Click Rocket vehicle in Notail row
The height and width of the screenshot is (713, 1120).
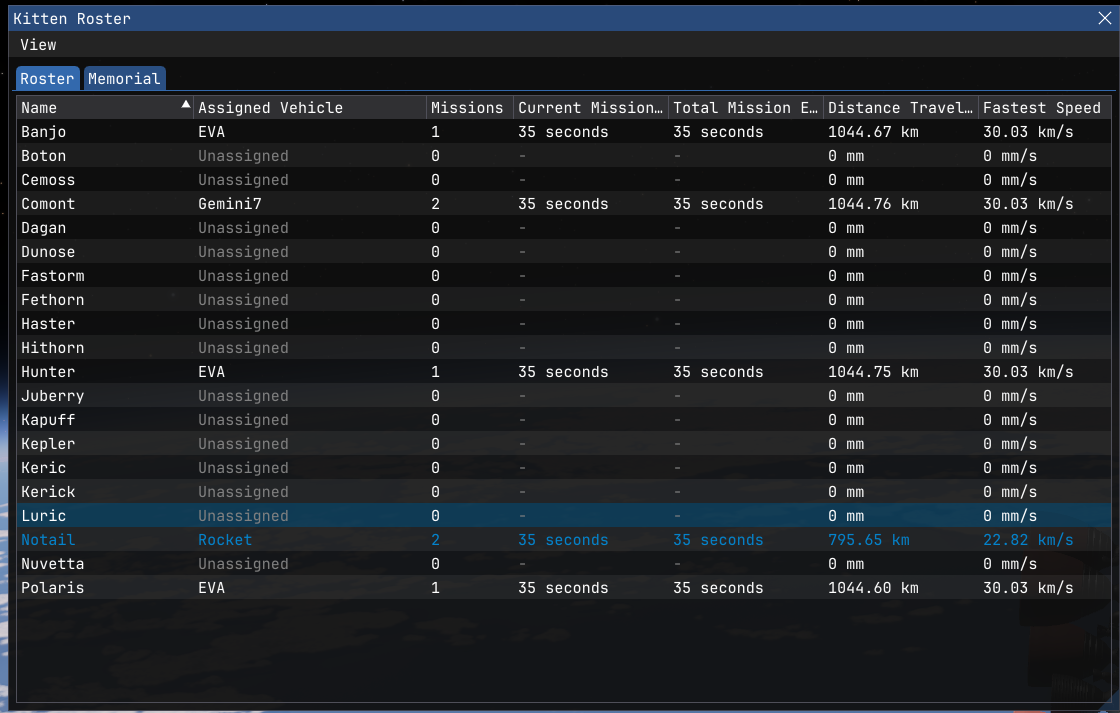[225, 540]
